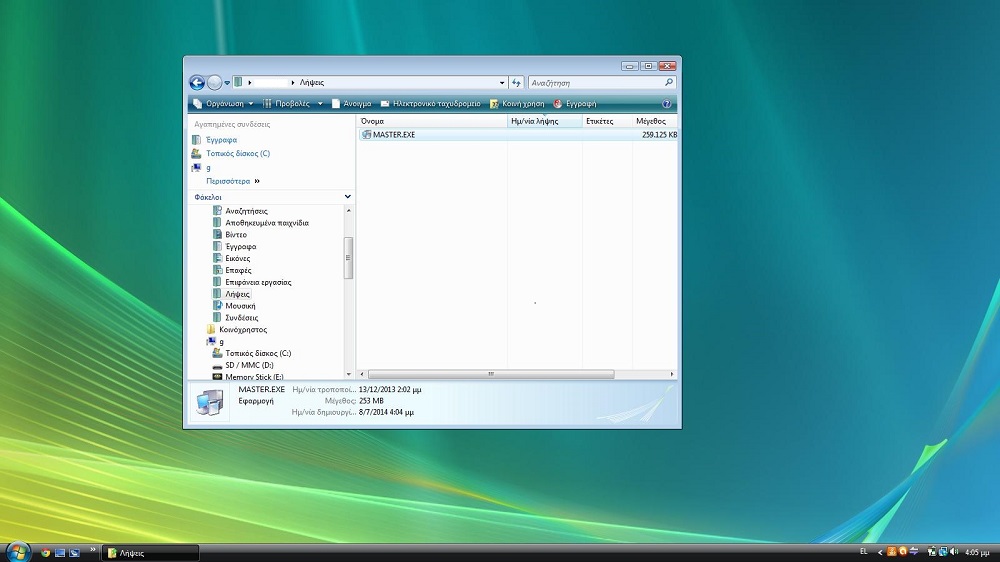Screen dimensions: 1000x562
Task: Click the Ετικέτες column header
Action: coord(607,121)
